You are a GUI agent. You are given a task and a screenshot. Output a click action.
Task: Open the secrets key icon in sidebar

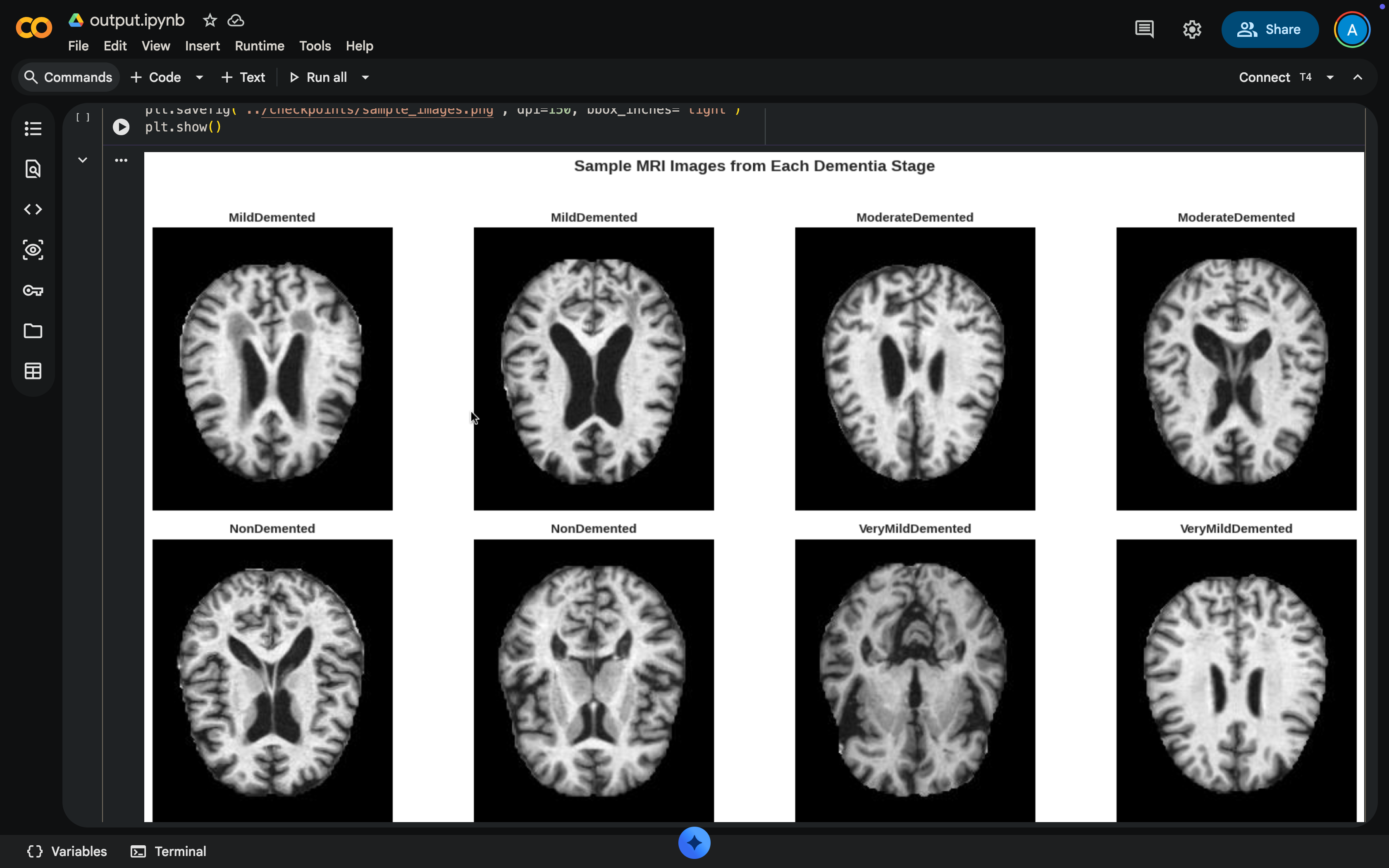[x=33, y=291]
